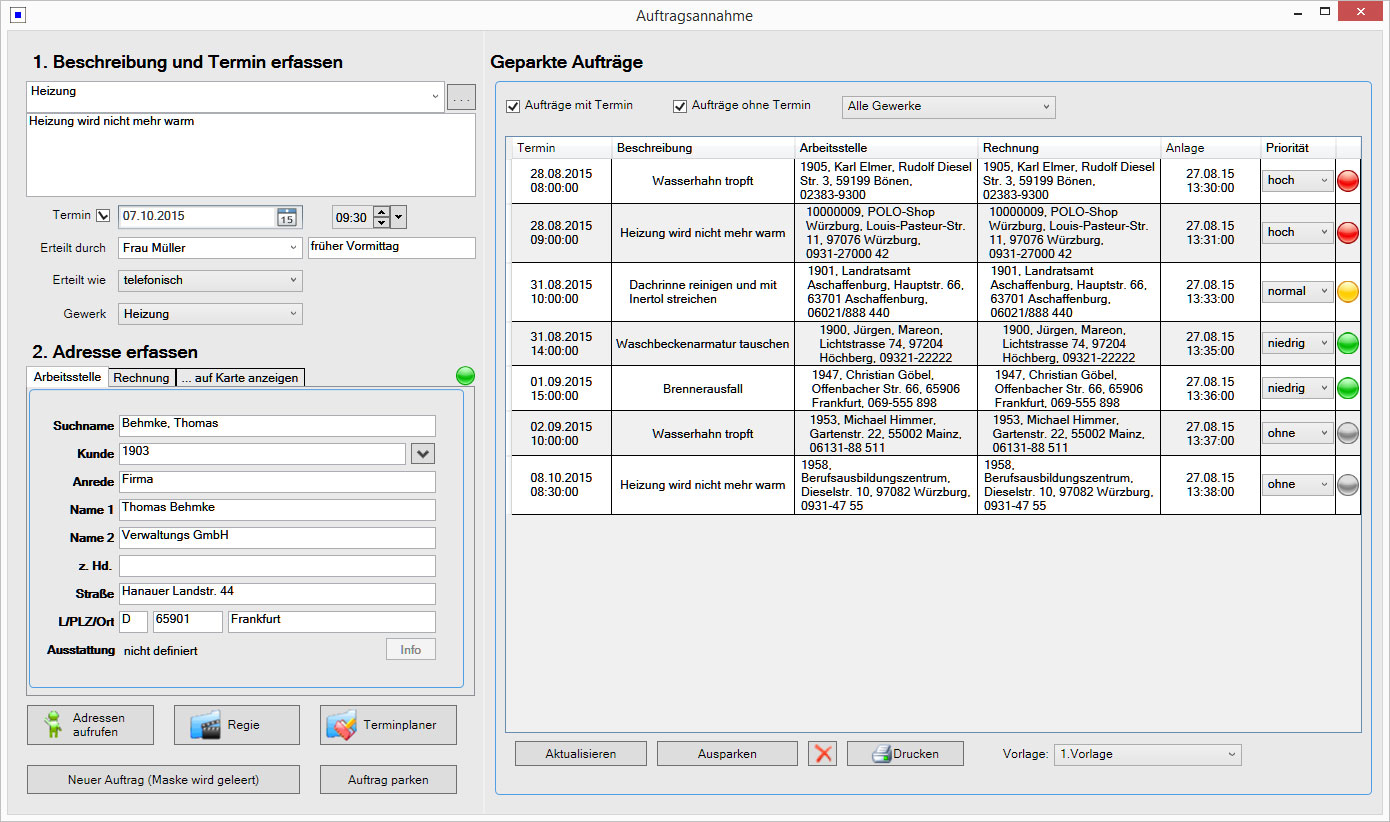This screenshot has height=822, width=1390.
Task: Click the arrow button beside Kunde field
Action: (423, 454)
